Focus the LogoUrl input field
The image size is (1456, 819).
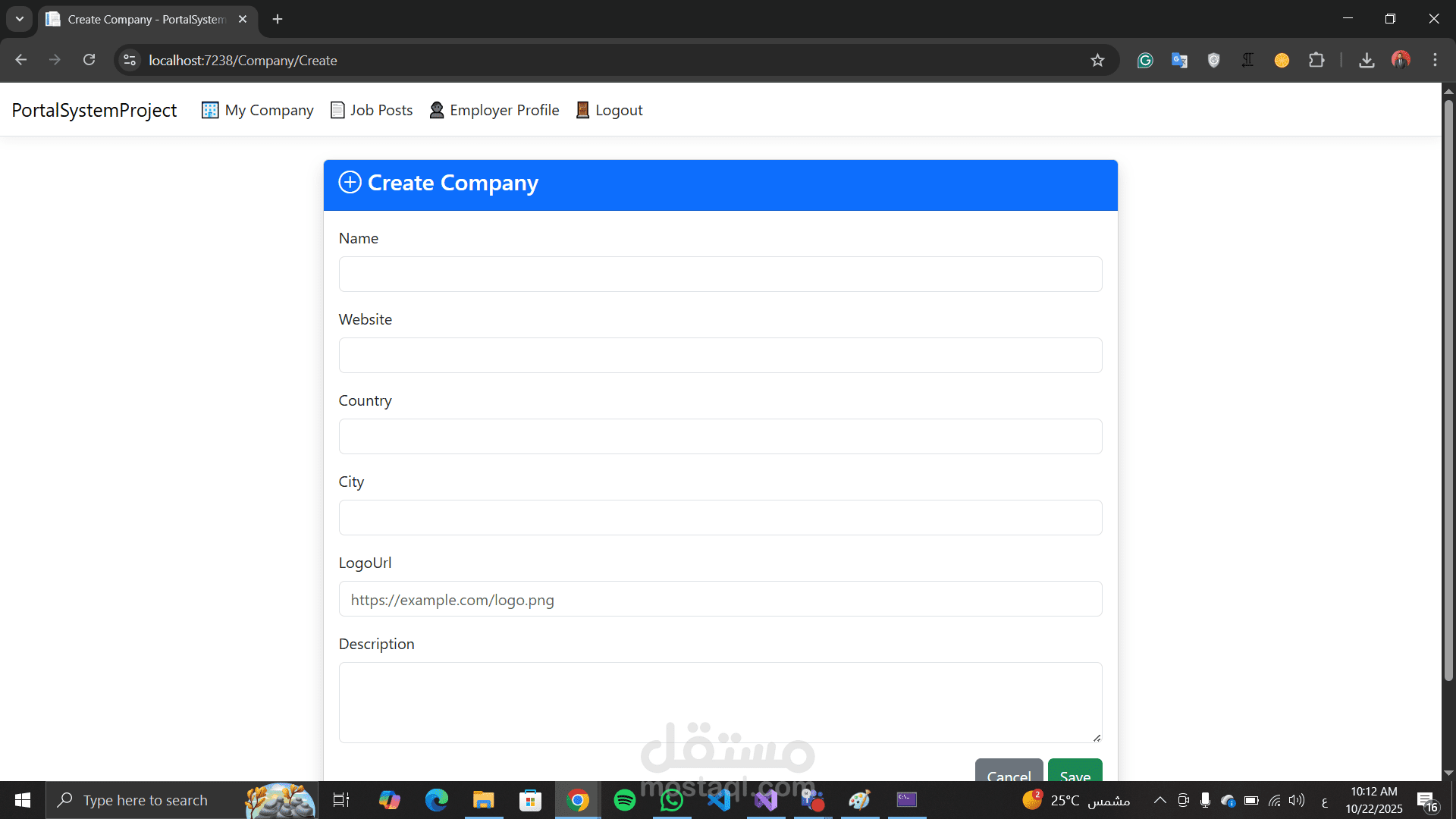point(720,599)
